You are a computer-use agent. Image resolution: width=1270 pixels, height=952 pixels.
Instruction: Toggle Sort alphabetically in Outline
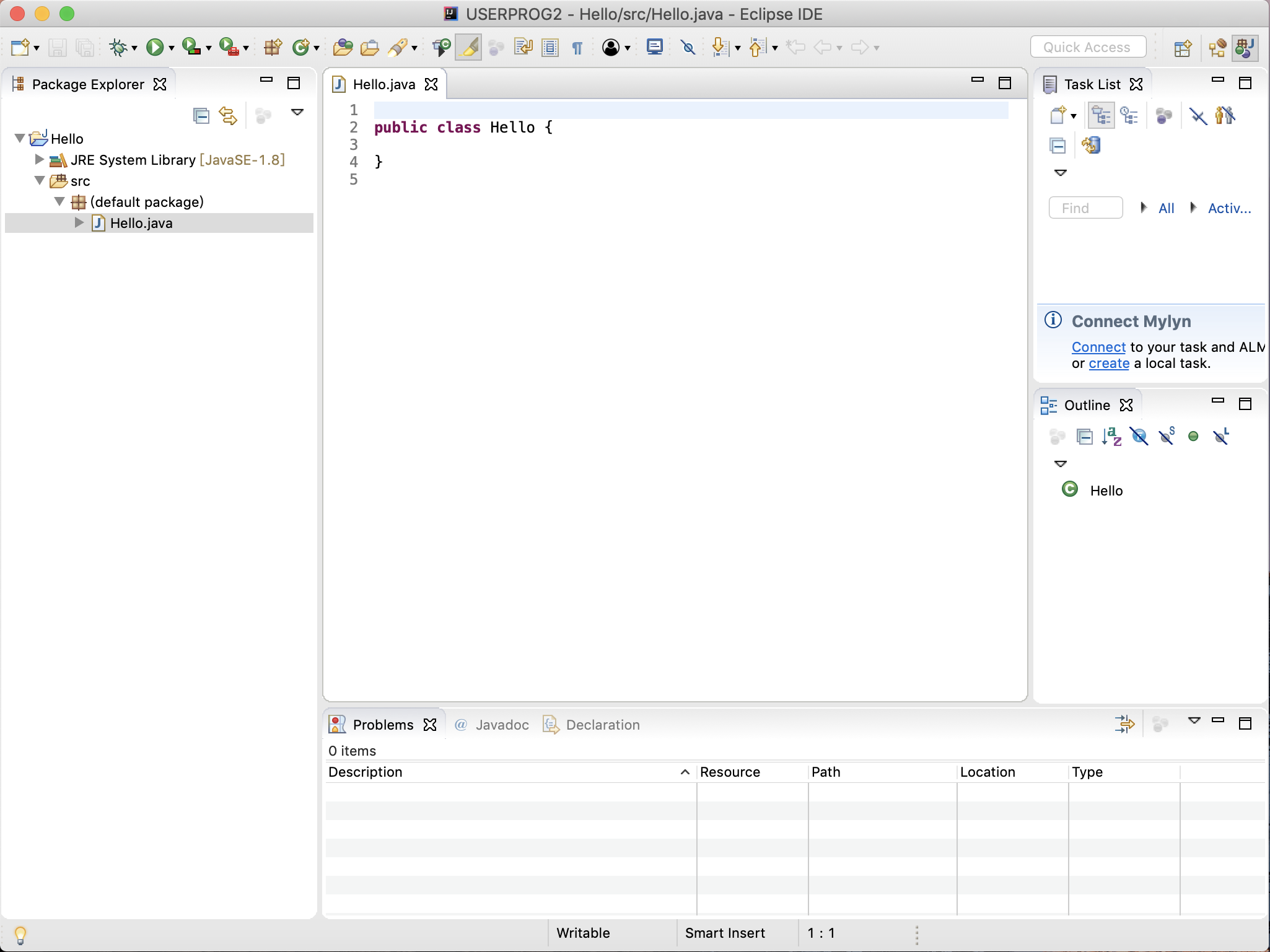click(x=1112, y=437)
